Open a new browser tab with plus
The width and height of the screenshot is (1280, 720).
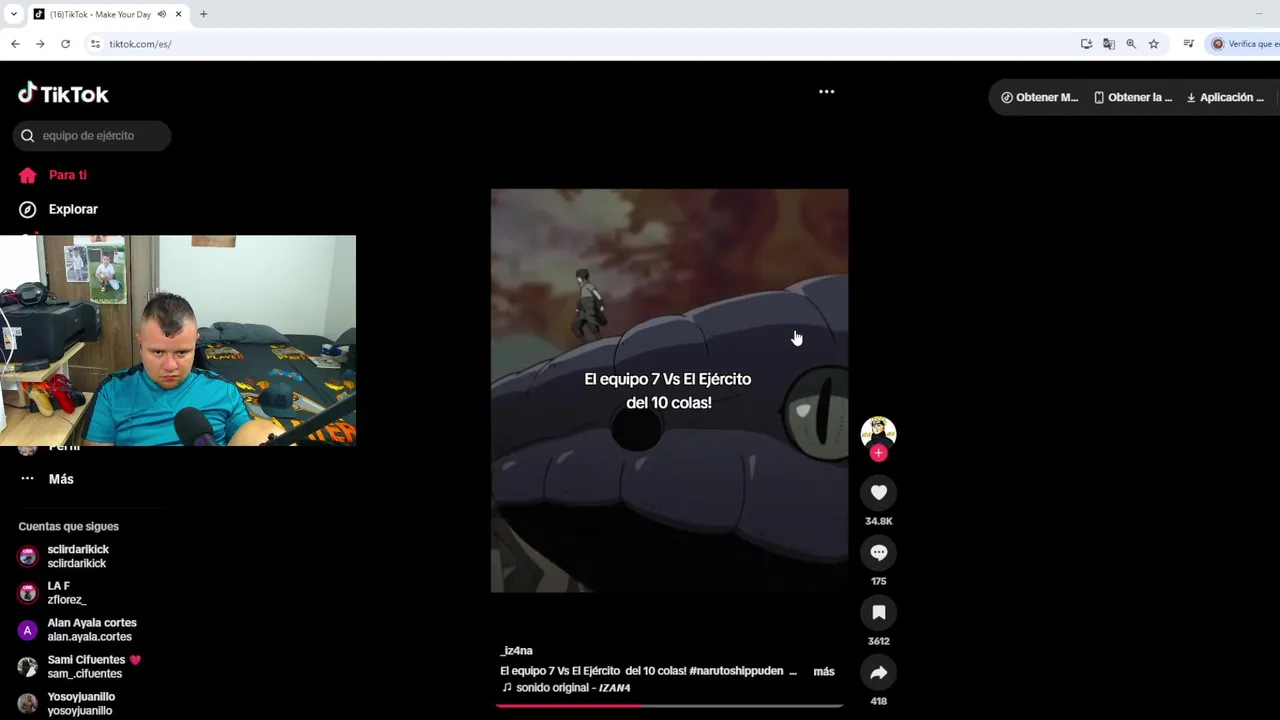(x=203, y=14)
